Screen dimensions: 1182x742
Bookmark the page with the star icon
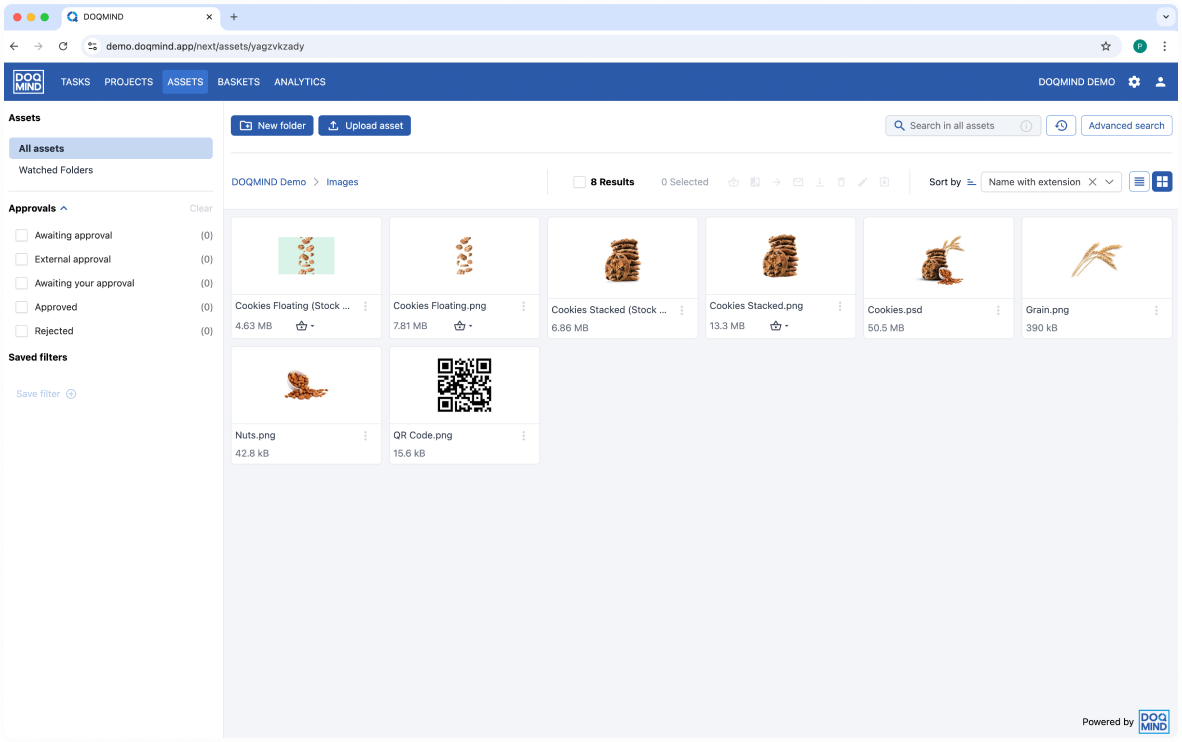(x=1106, y=46)
